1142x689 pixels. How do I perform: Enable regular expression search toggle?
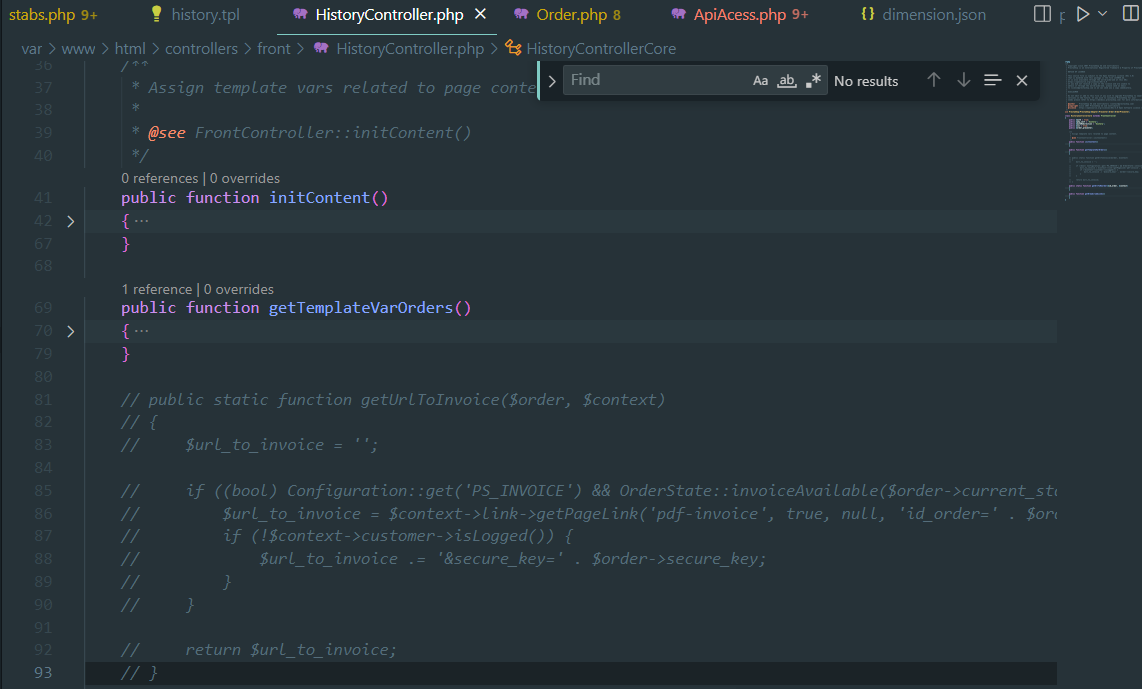(814, 81)
